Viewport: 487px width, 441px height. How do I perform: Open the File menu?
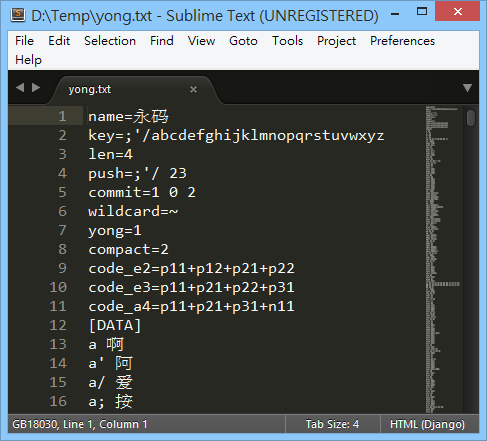tap(24, 41)
